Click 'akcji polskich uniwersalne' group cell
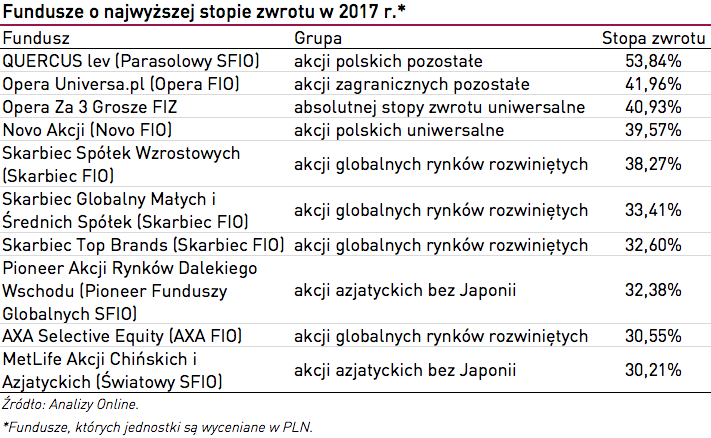The height and width of the screenshot is (438, 711). click(399, 131)
